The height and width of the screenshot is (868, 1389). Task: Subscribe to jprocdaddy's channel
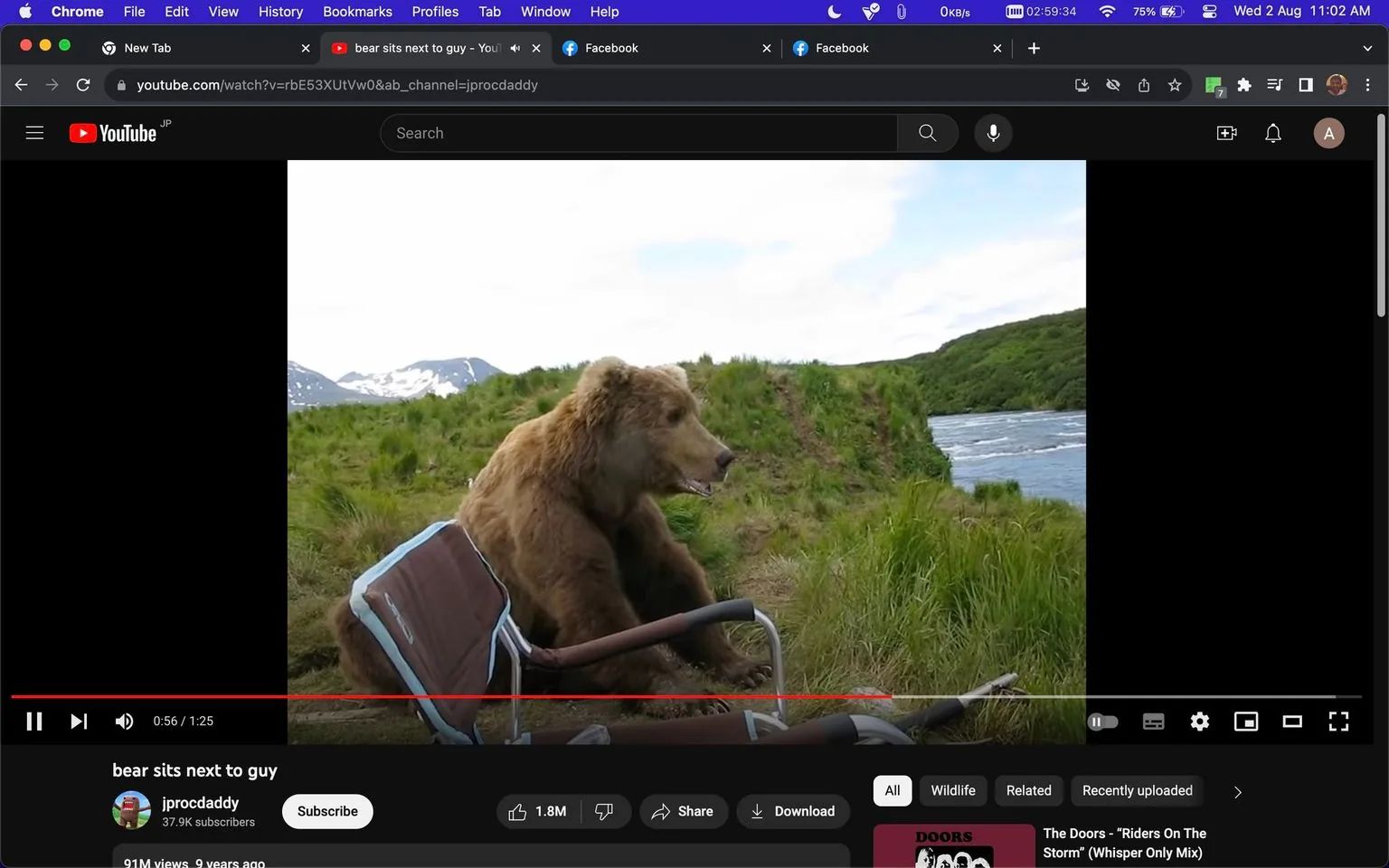(x=326, y=810)
